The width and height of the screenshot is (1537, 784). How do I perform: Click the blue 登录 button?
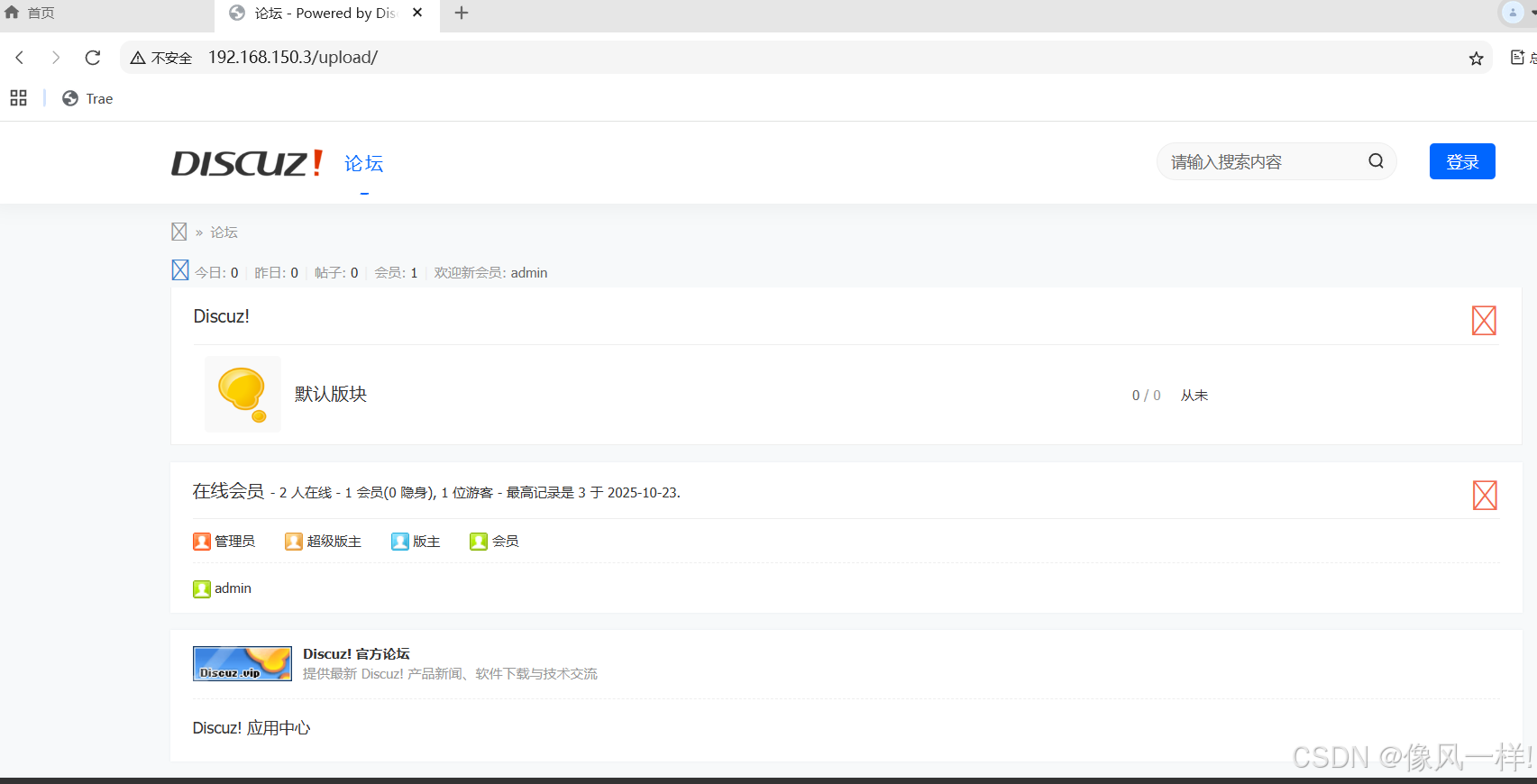pos(1462,161)
